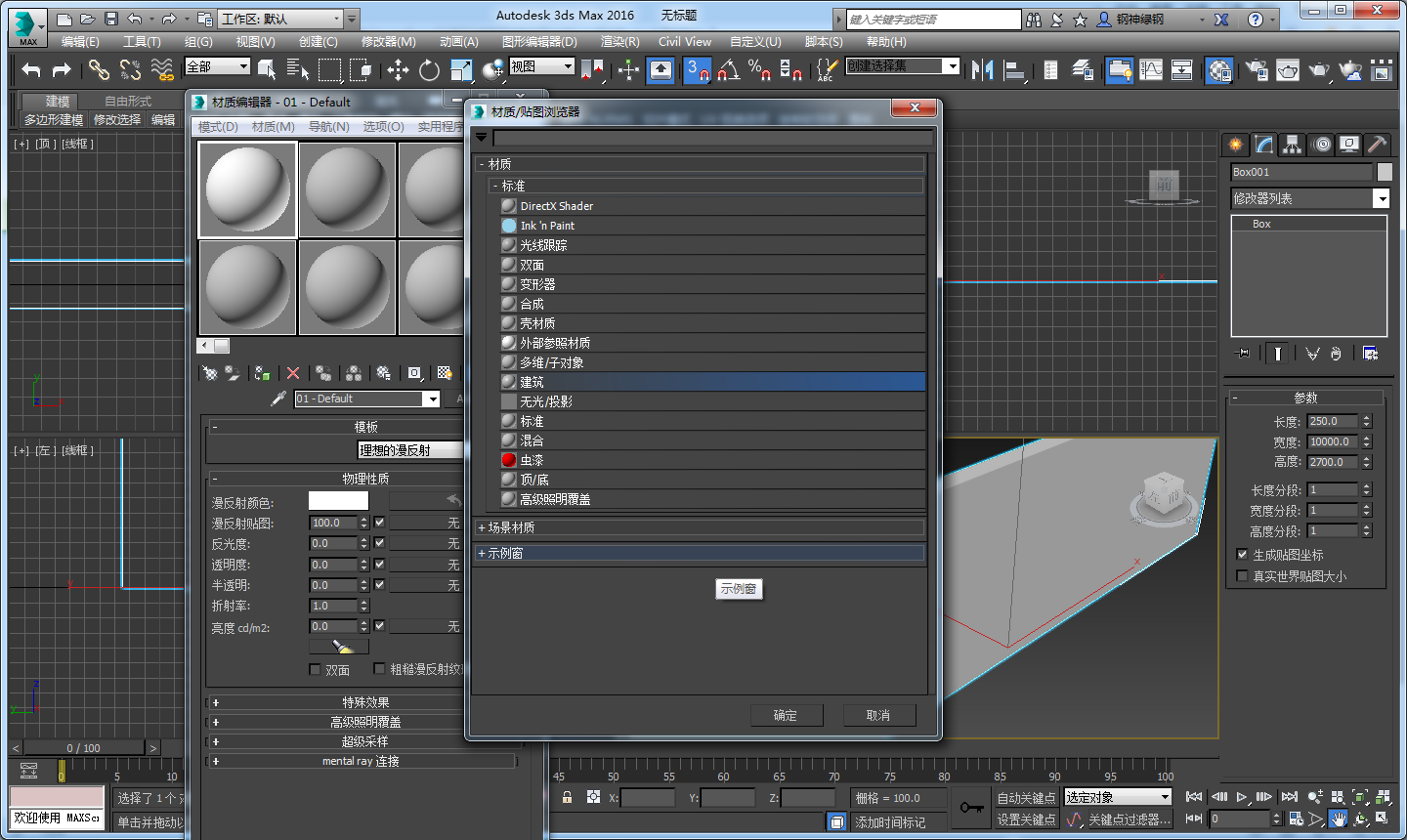Toggle the 亮度 cd/m2 map checkbox
The image size is (1407, 840).
(x=379, y=625)
